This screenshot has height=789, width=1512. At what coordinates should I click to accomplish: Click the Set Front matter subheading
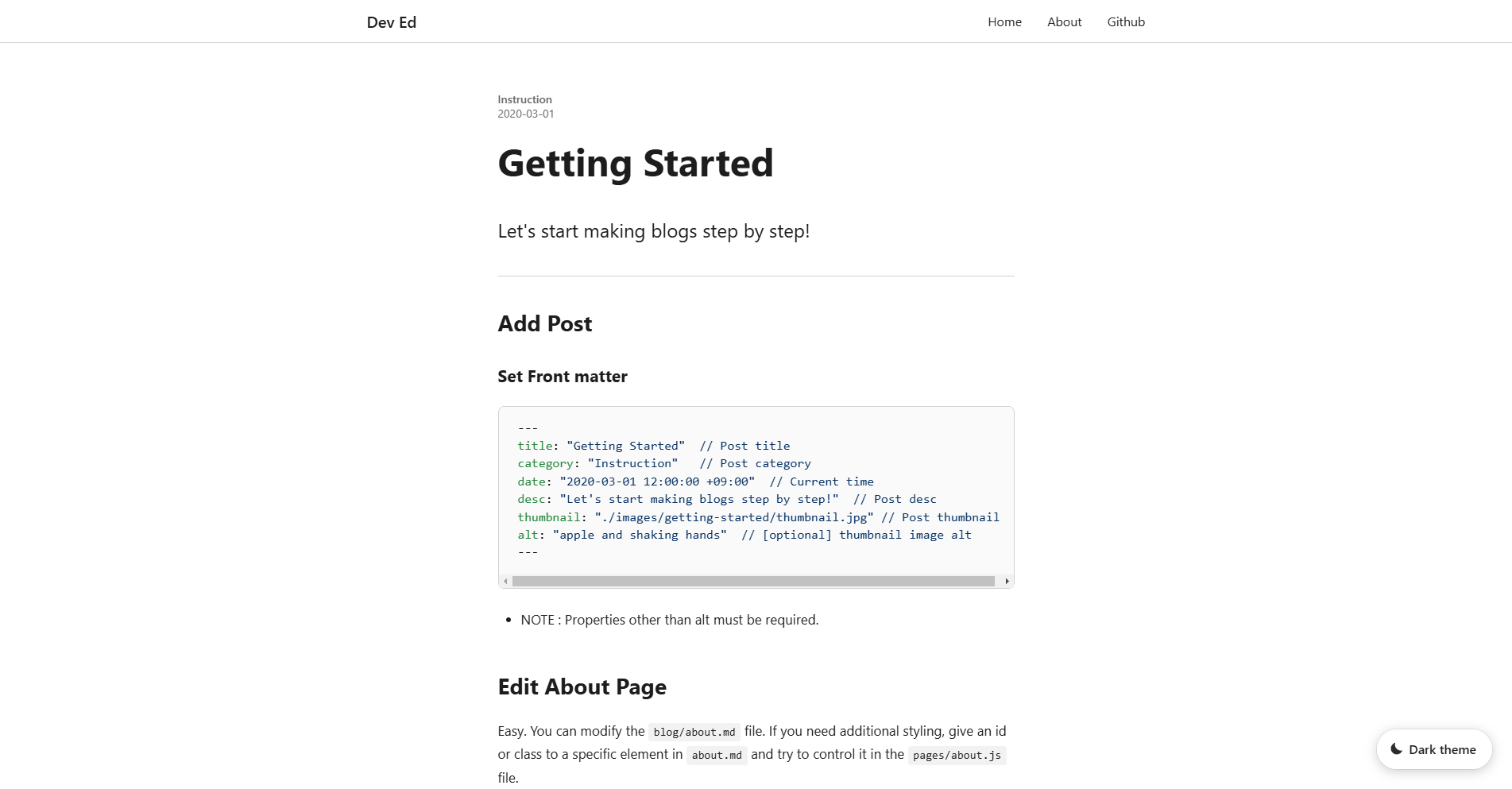(x=562, y=377)
